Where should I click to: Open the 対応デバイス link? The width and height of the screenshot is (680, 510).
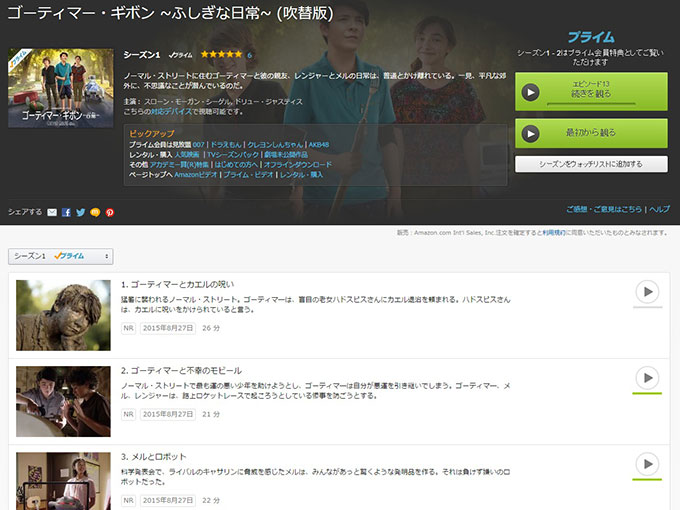point(171,111)
